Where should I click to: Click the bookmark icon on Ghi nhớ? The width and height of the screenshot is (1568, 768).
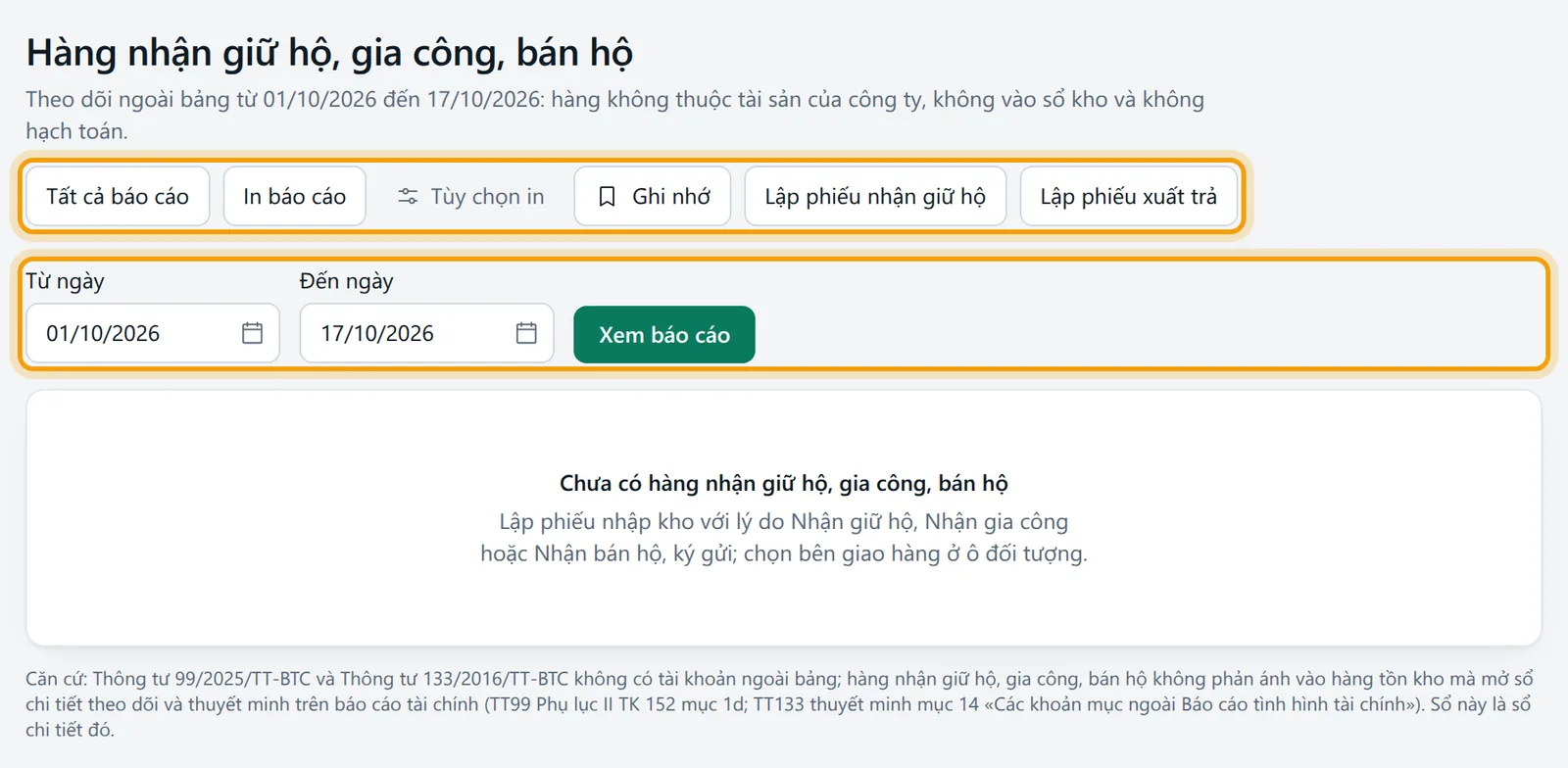607,197
